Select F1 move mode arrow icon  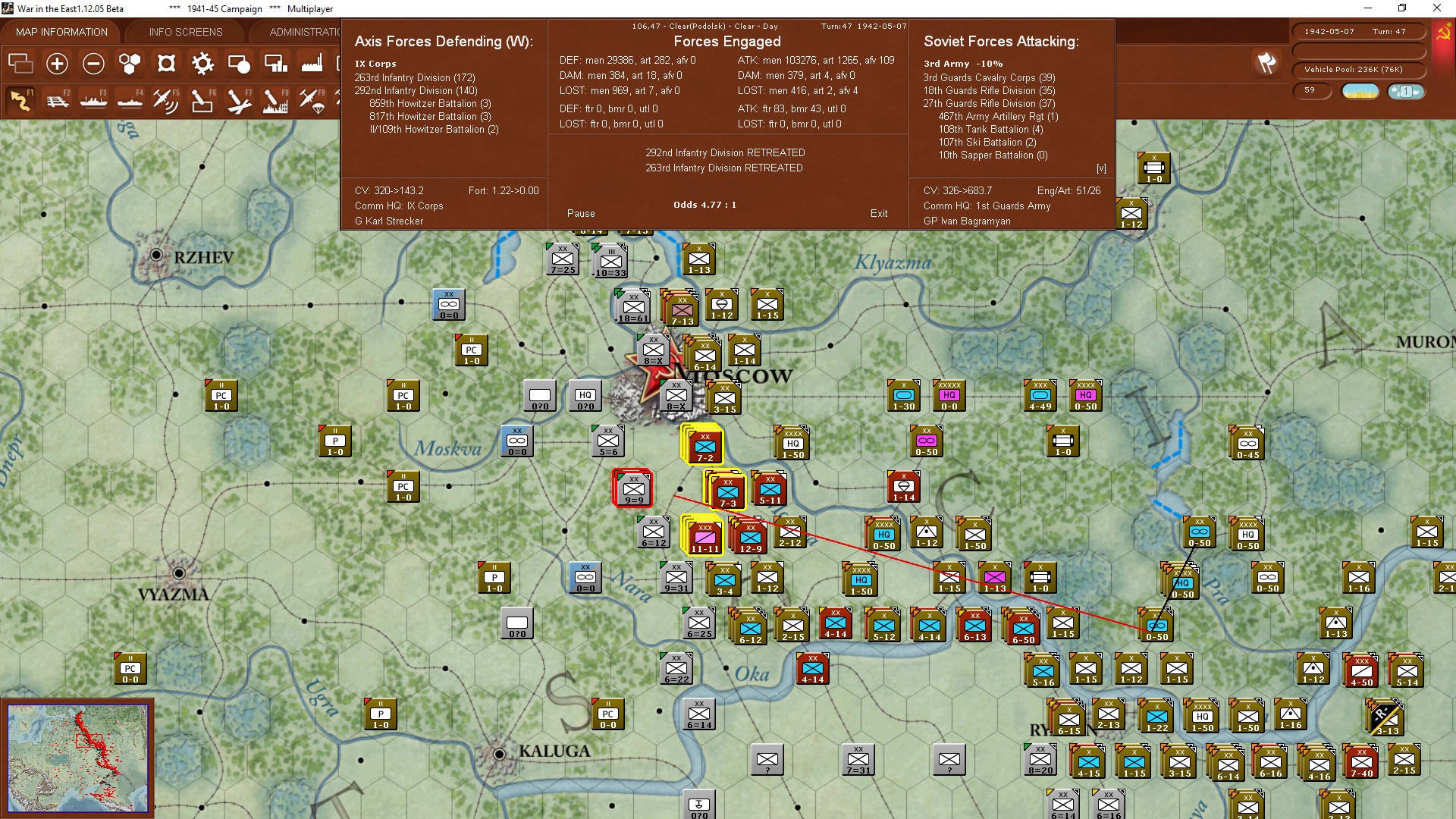(20, 100)
